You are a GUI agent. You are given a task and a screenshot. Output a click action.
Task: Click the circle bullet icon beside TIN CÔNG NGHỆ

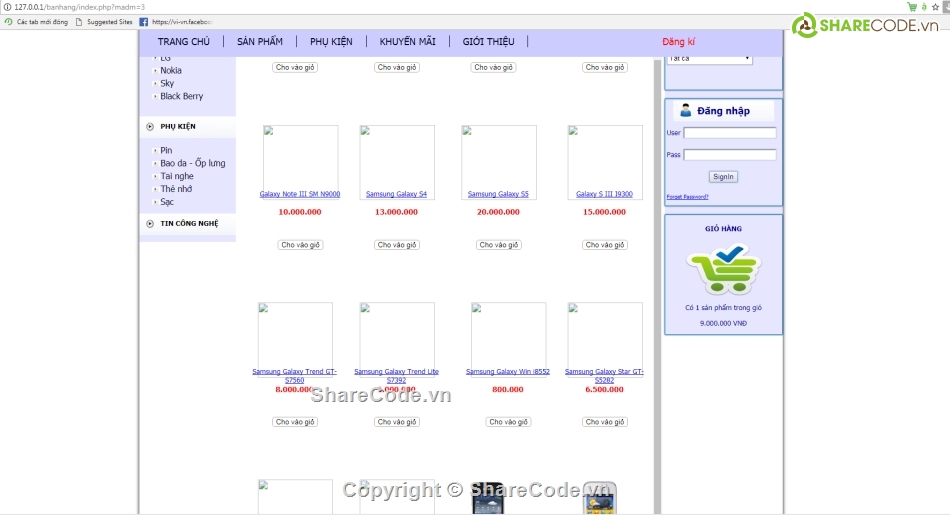(x=150, y=224)
